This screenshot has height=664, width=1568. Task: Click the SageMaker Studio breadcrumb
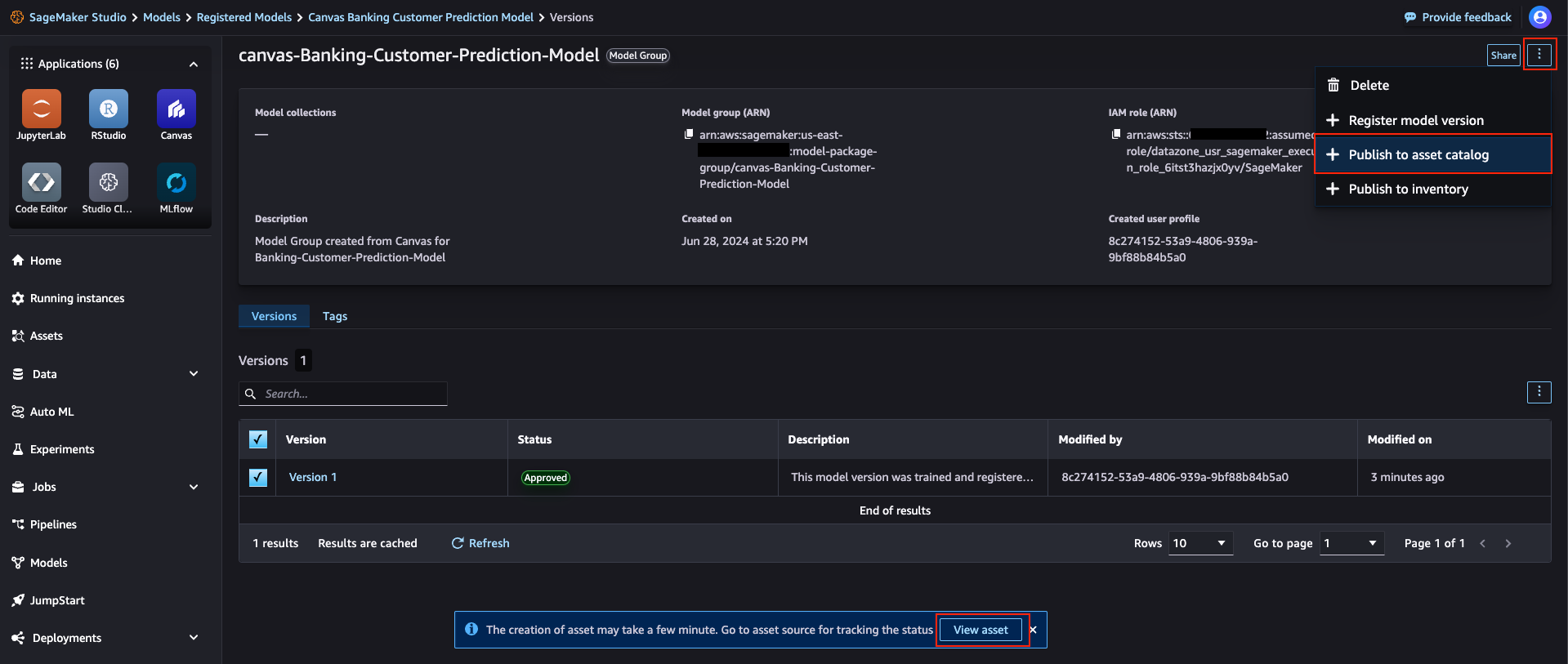78,17
